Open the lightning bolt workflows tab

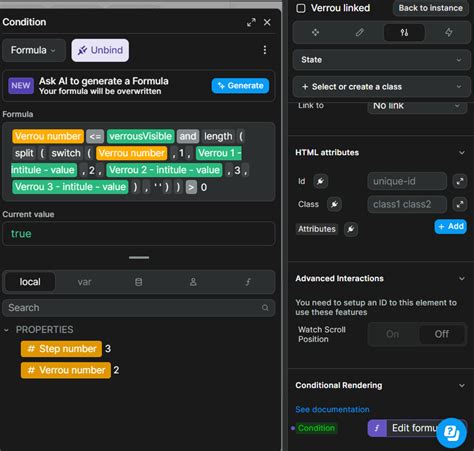coord(449,32)
